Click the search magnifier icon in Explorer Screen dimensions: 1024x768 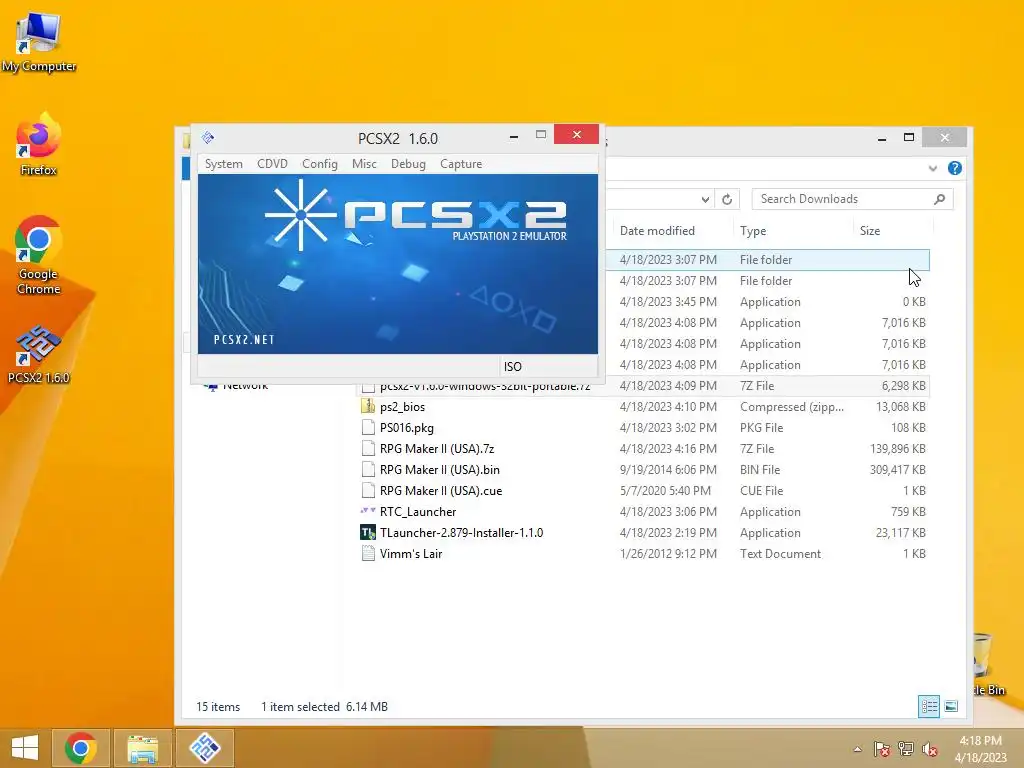[x=940, y=199]
